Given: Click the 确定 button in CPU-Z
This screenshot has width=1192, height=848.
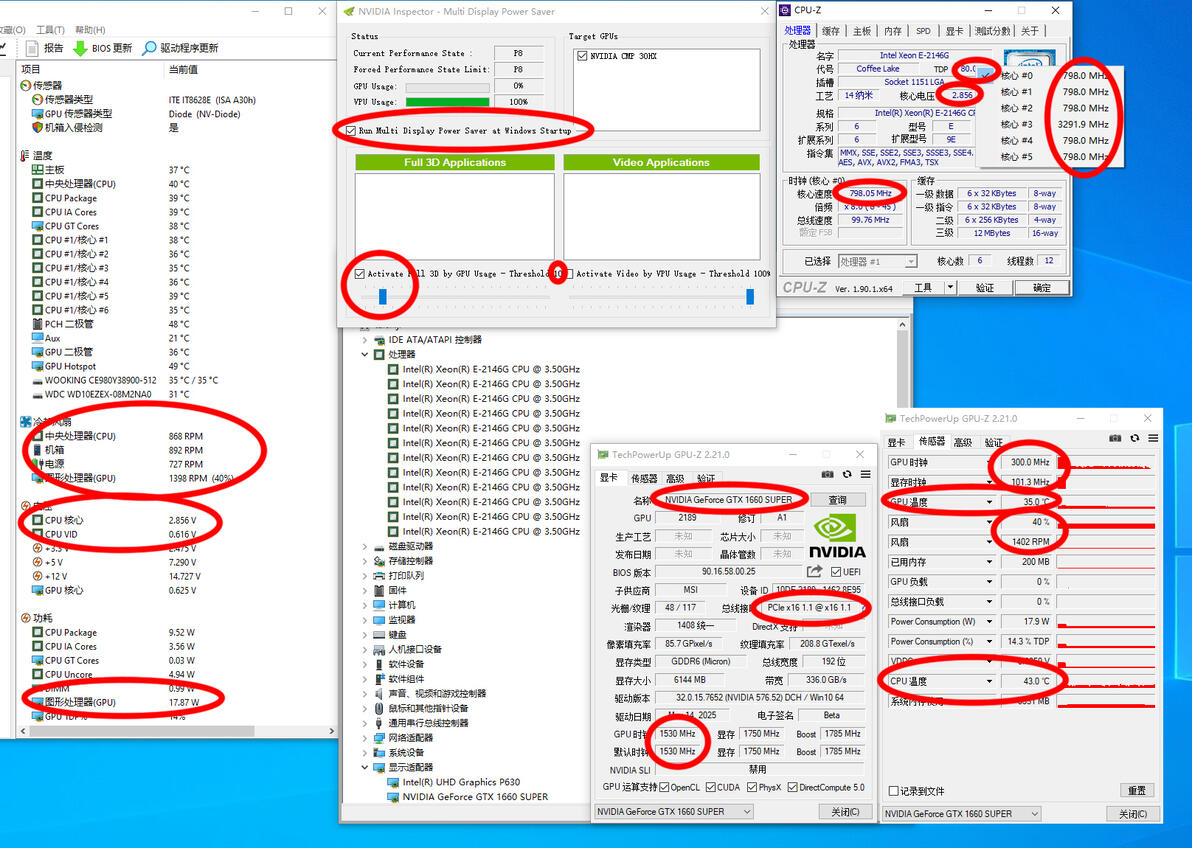Looking at the screenshot, I should (x=1041, y=287).
